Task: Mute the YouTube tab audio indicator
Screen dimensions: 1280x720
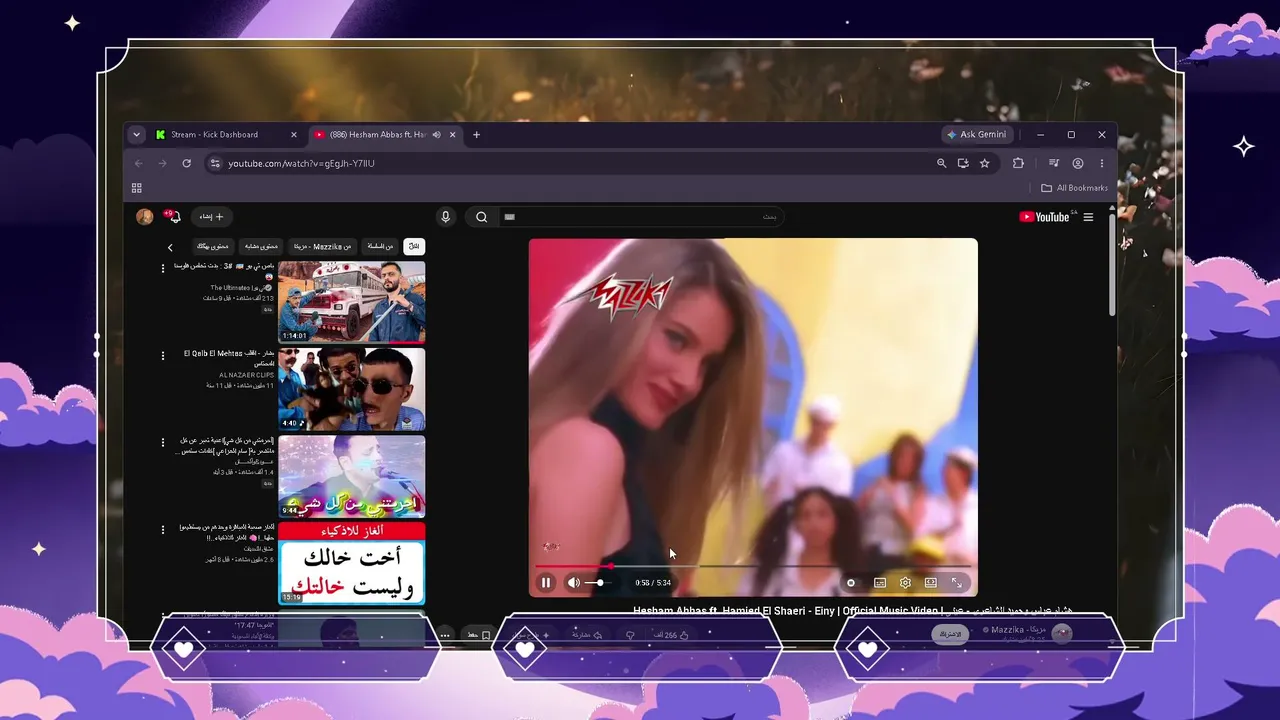Action: click(x=437, y=135)
